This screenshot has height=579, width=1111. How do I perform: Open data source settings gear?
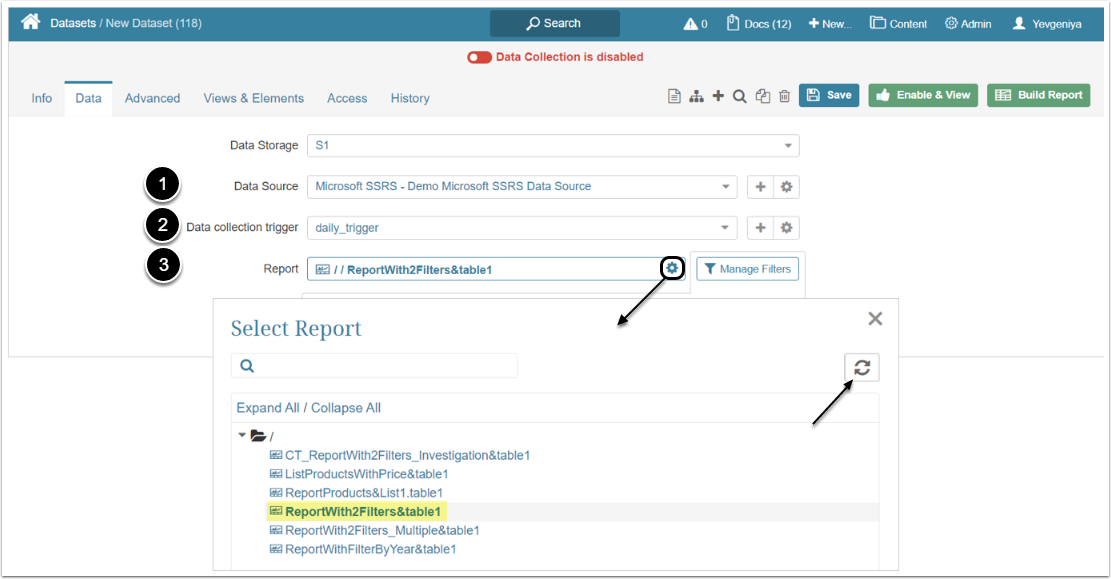click(x=786, y=187)
